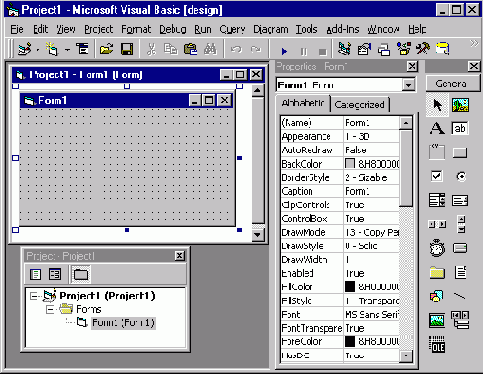Screen dimensions: 483x374
Task: Select the TextBox tool (ab)
Action: click(460, 128)
